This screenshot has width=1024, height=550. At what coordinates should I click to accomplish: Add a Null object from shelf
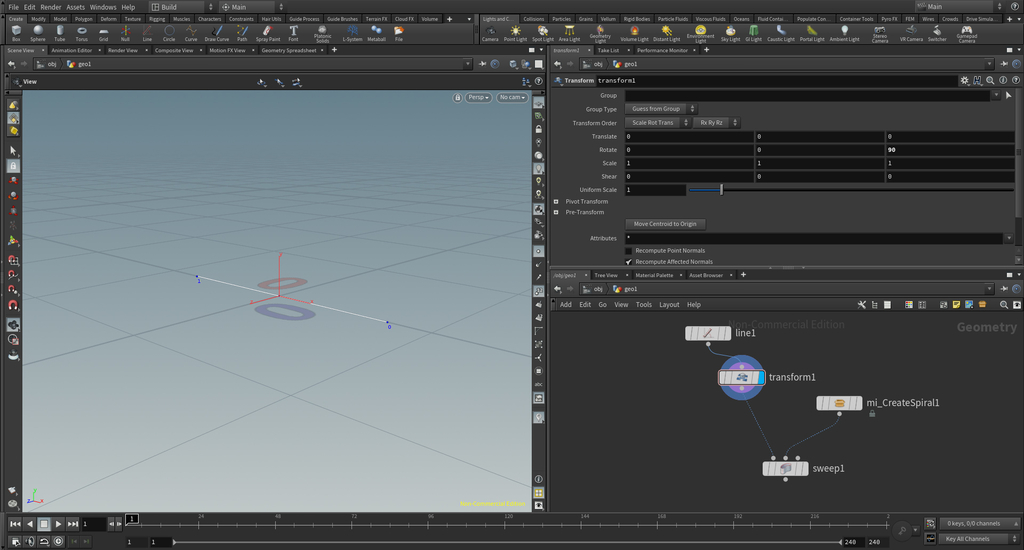click(x=125, y=33)
